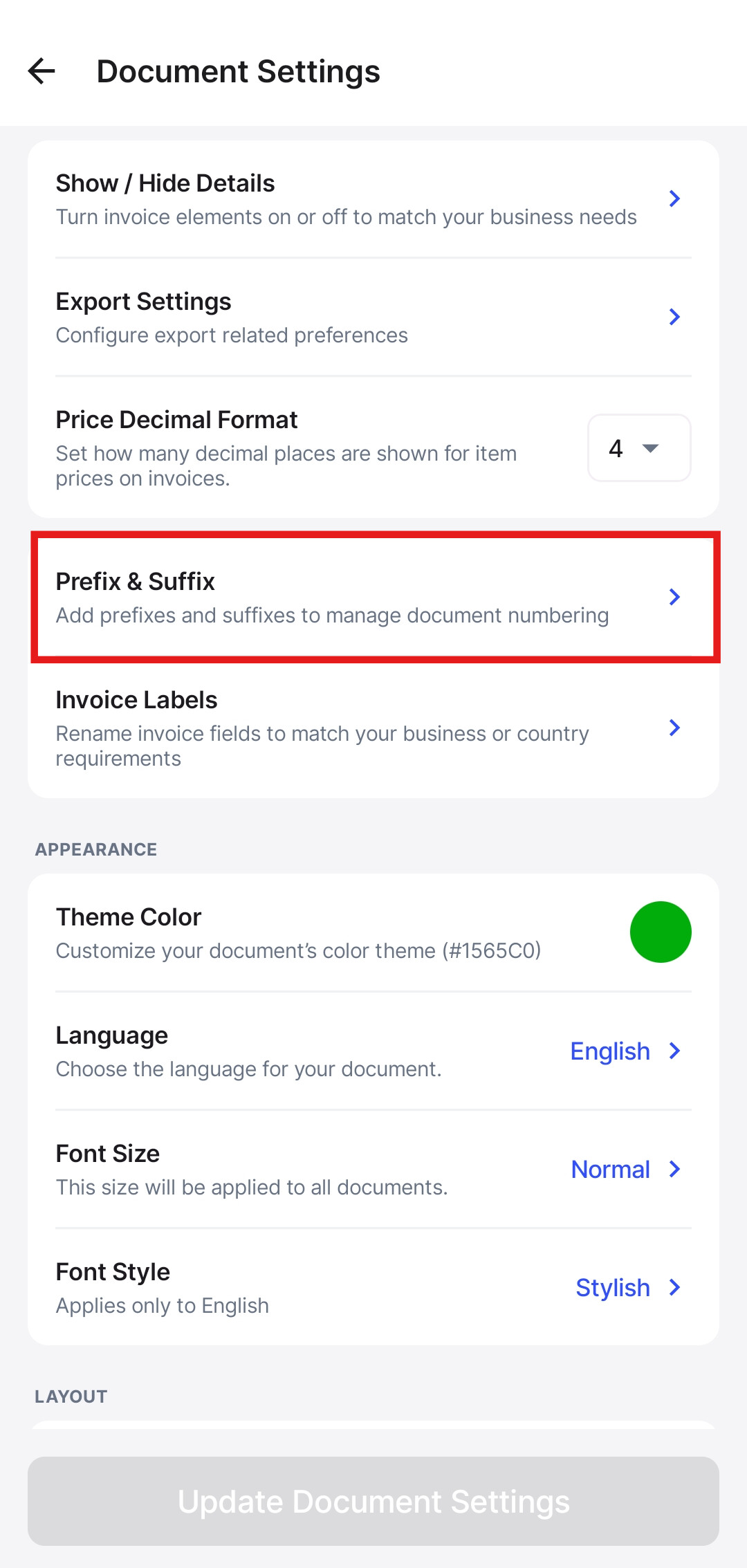The width and height of the screenshot is (747, 1568).
Task: Tap chevron beside Stylish font style
Action: tap(674, 1288)
